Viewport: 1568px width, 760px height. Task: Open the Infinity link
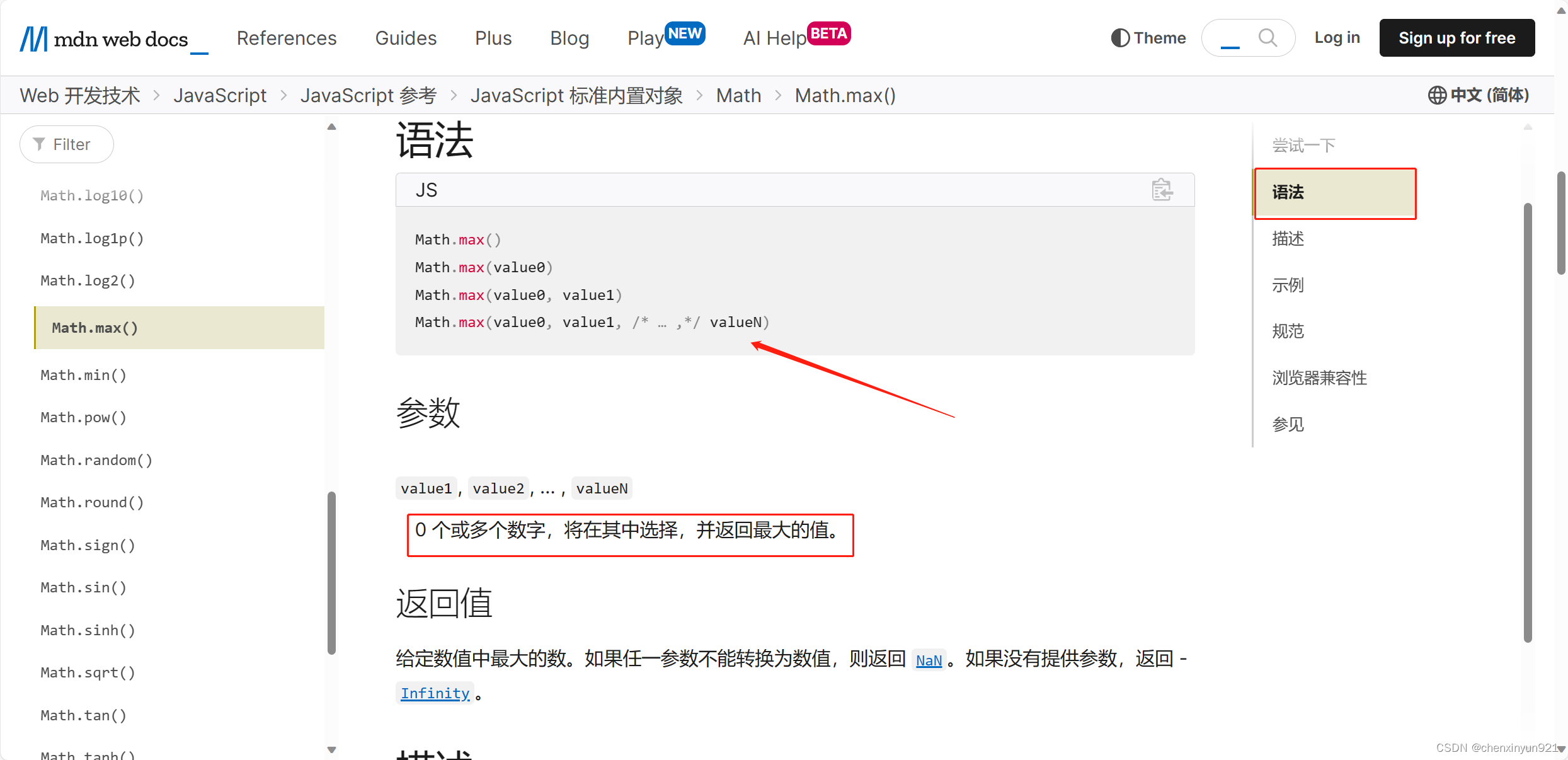pos(435,693)
